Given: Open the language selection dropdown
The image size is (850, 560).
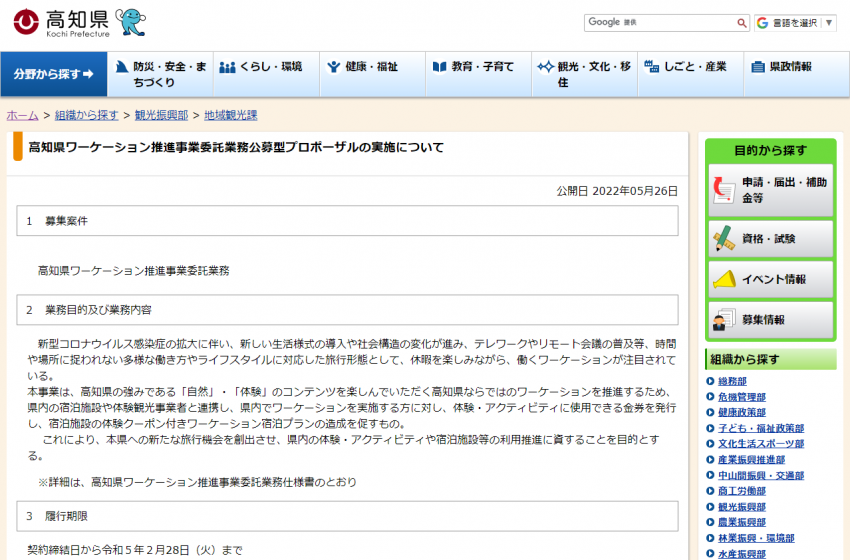Looking at the screenshot, I should coord(795,22).
